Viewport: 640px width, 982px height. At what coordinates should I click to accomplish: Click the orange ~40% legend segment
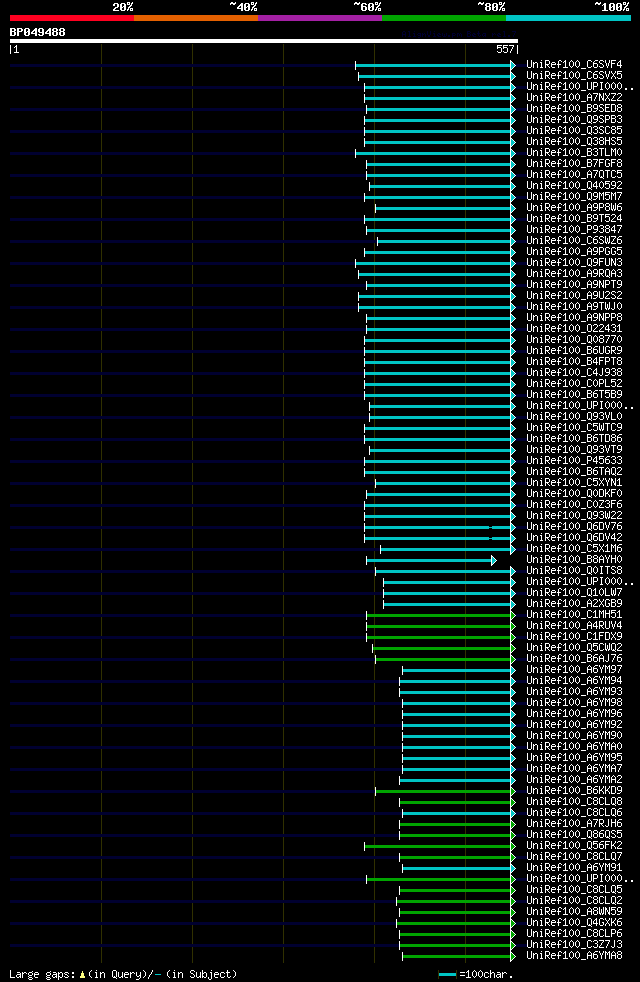pyautogui.click(x=196, y=18)
